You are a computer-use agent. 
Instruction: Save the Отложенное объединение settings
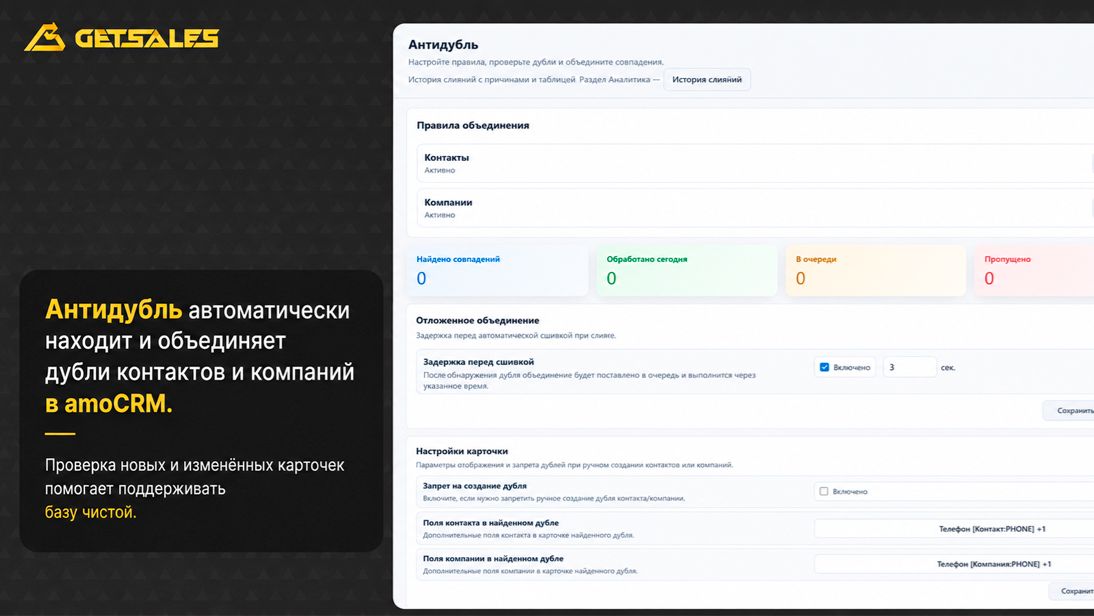pos(1069,410)
